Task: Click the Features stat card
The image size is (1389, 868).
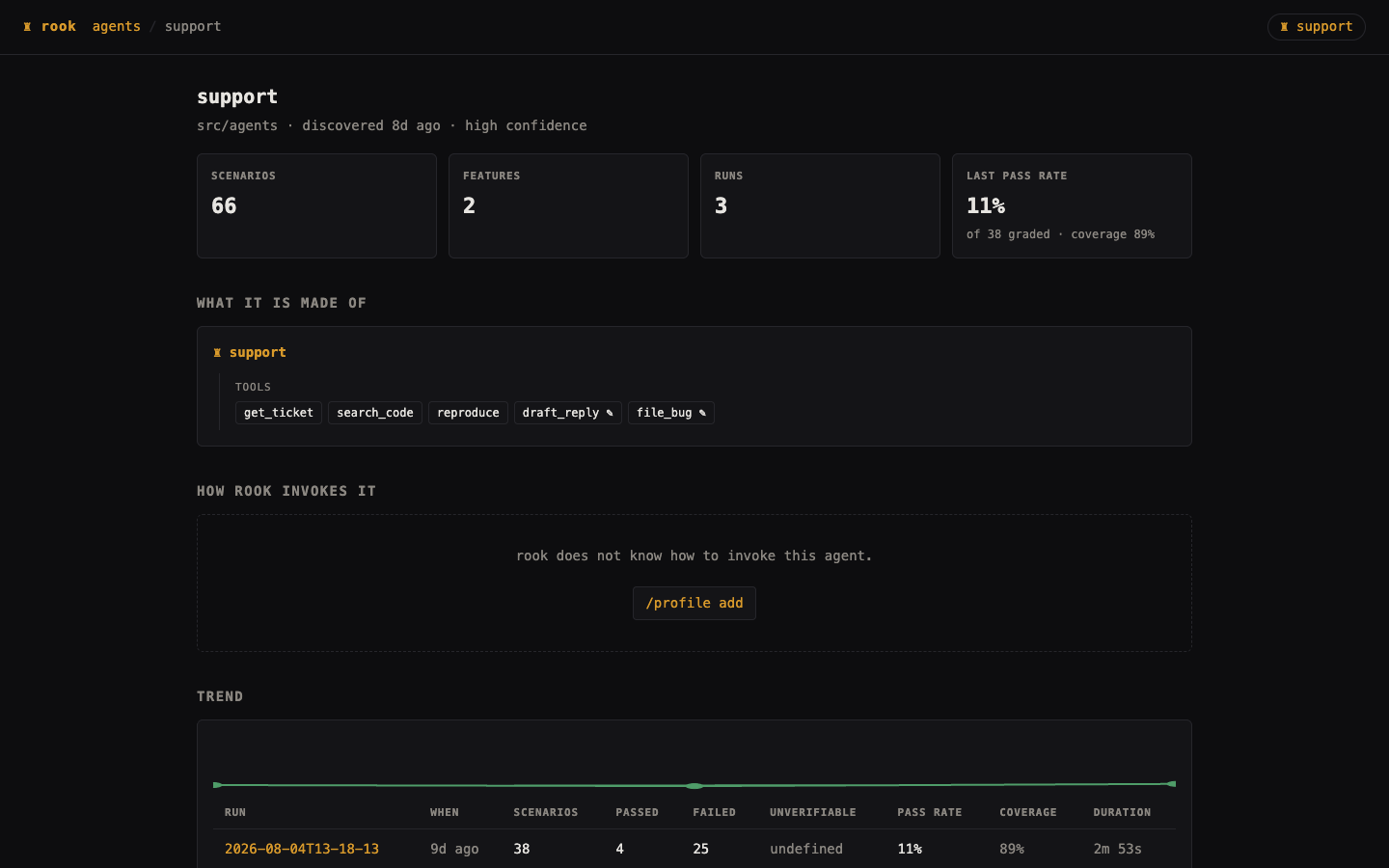Action: 568,205
